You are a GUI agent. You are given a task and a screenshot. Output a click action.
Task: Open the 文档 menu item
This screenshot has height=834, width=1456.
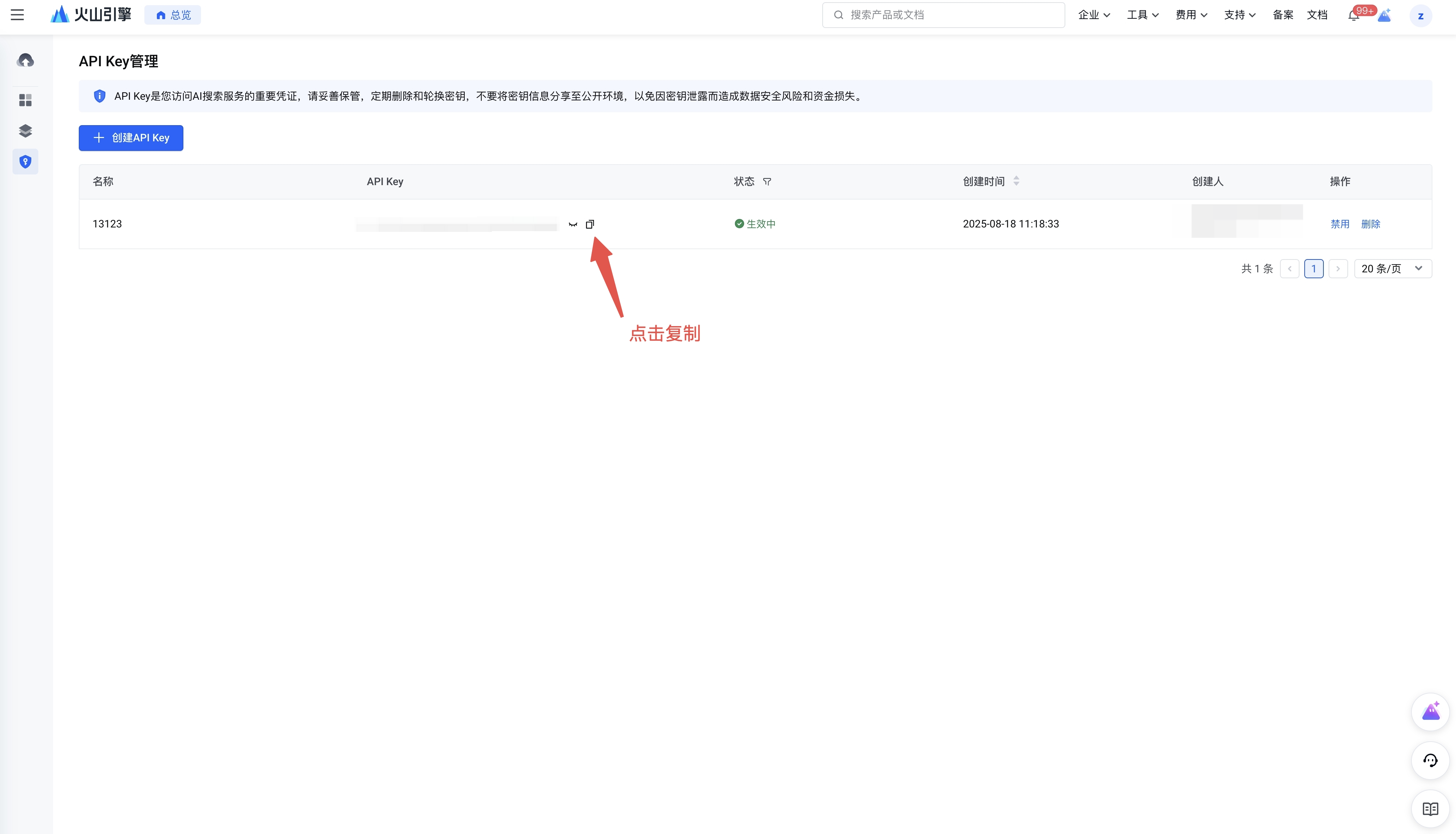[x=1317, y=15]
